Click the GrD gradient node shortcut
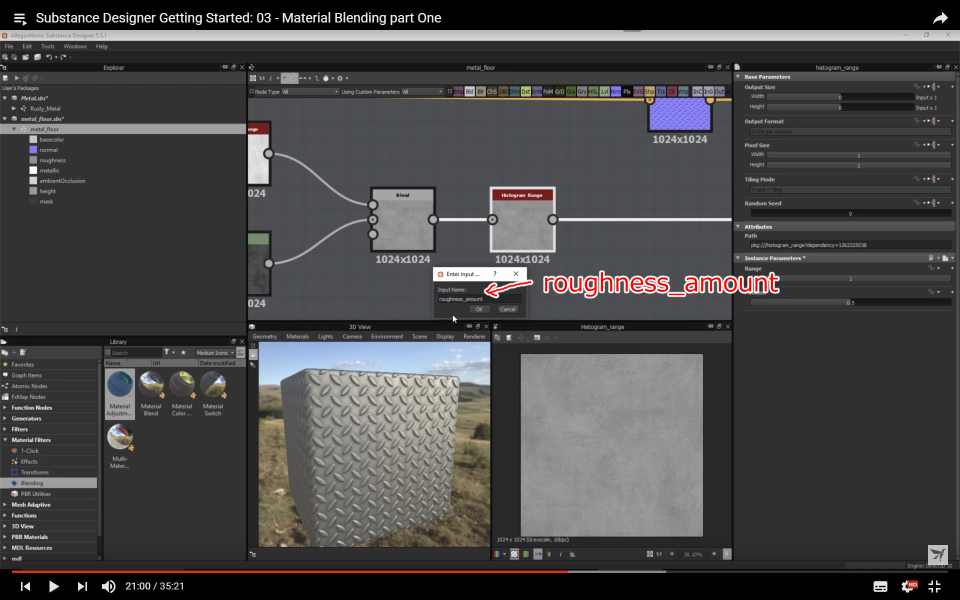960x600 pixels. click(x=559, y=91)
